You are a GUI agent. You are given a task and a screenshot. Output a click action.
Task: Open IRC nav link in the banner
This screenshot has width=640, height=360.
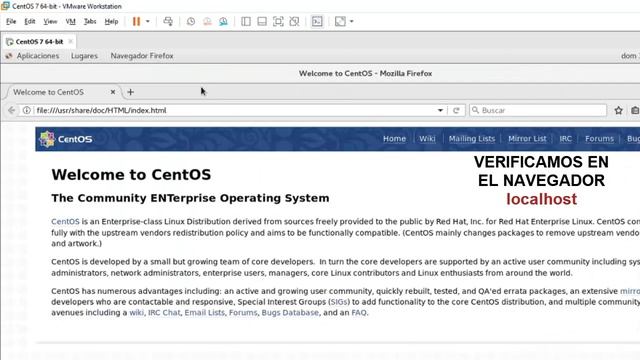[565, 139]
